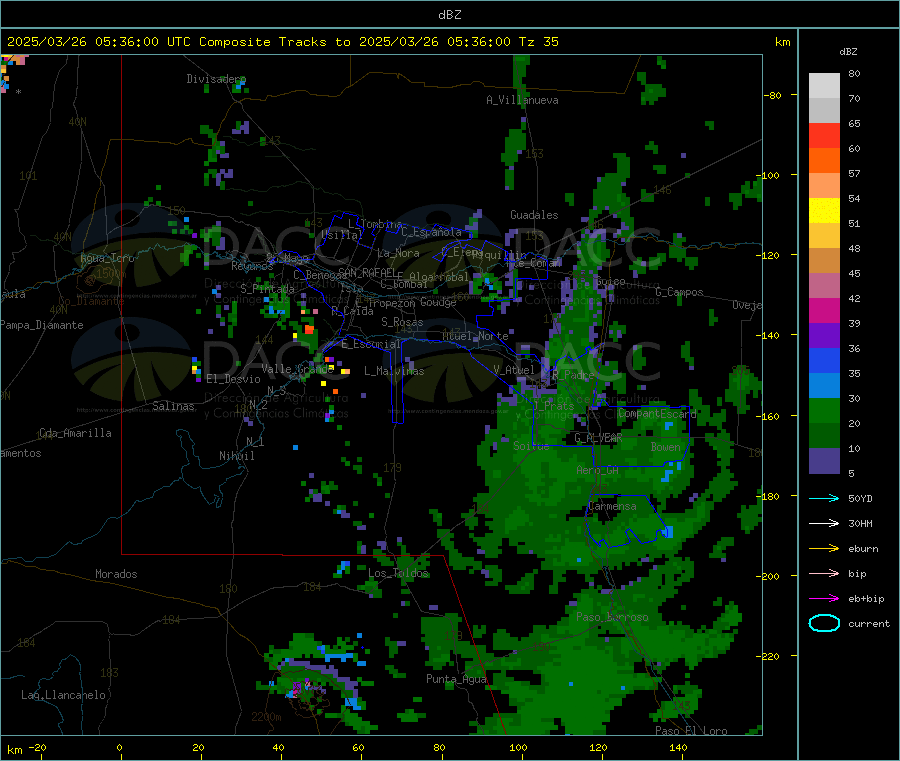
Task: Click the 'Pampa_Diamante' map label
Action: (x=42, y=325)
